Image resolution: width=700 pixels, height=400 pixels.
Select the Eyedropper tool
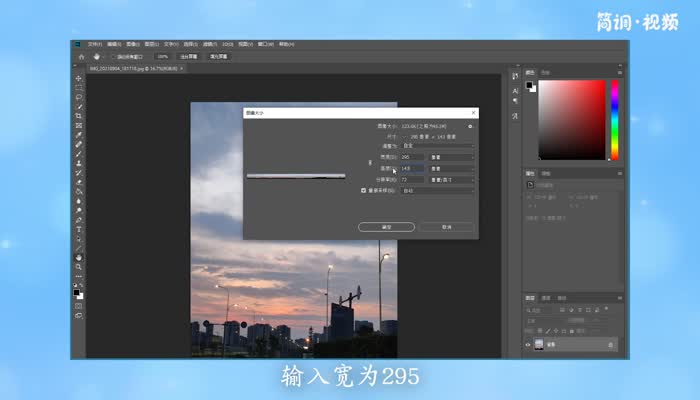click(79, 135)
